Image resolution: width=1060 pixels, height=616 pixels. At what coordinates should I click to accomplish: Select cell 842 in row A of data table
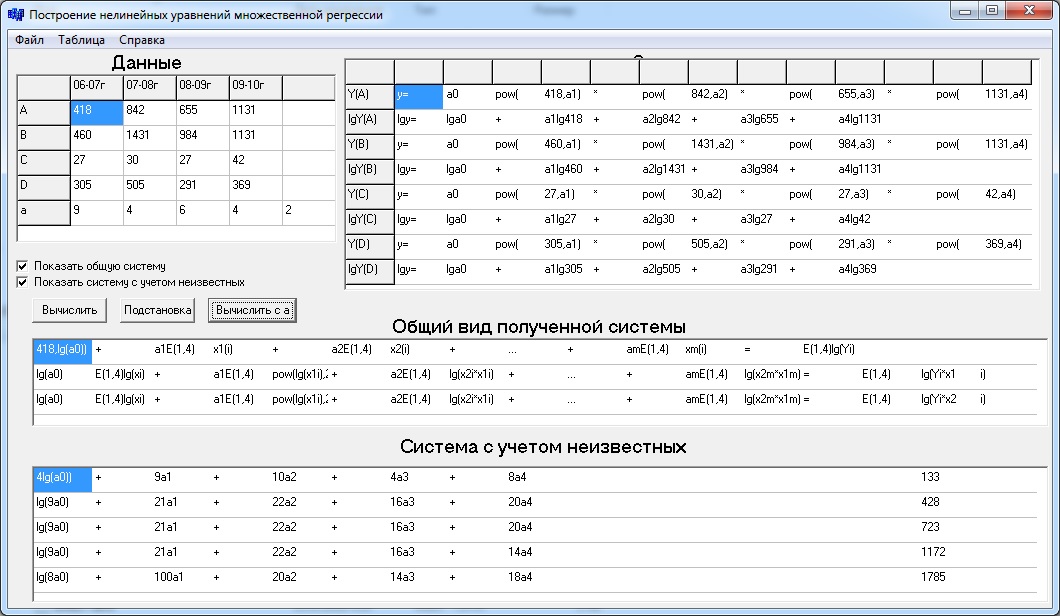[x=149, y=113]
